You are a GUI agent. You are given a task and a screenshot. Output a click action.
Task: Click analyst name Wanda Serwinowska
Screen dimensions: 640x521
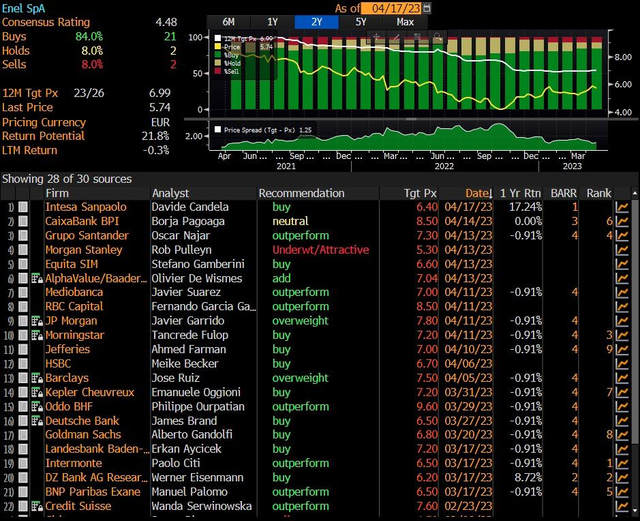pyautogui.click(x=202, y=506)
